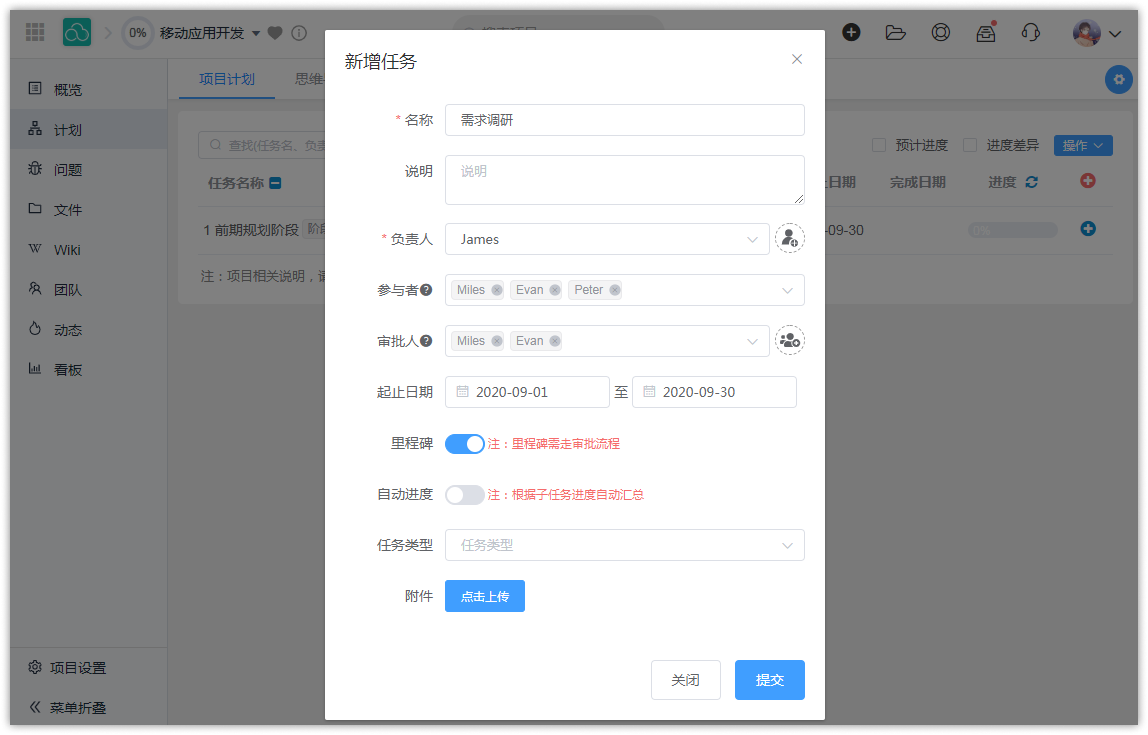Viewport: 1148px width, 735px height.
Task: Select 计划 in the sidebar
Action: pyautogui.click(x=89, y=130)
